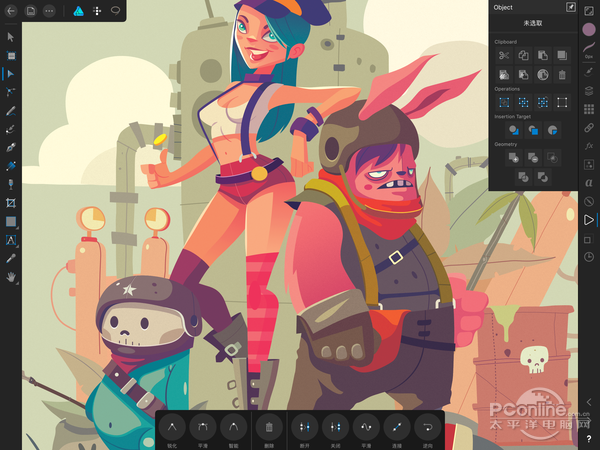Screen dimensions: 600x450
Task: Select the Pencil tool
Action: [x=11, y=111]
